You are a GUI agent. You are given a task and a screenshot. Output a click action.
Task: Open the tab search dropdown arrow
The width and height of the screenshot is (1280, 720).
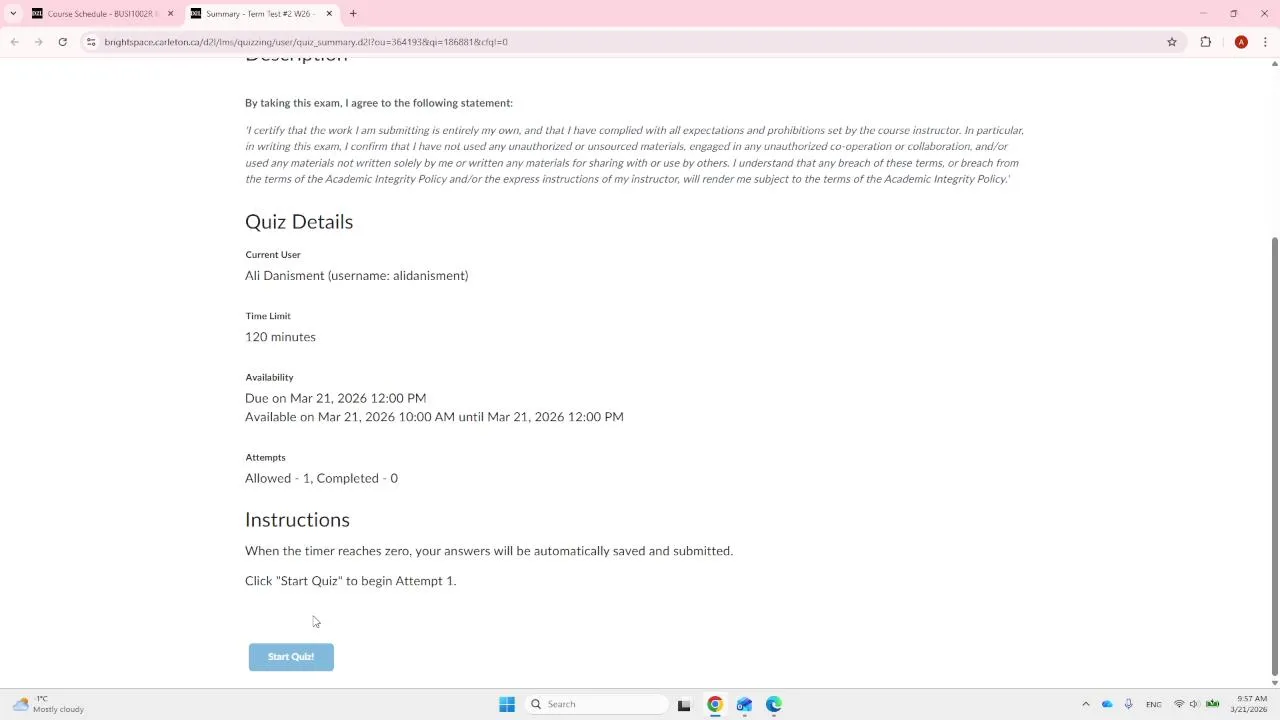(x=13, y=14)
